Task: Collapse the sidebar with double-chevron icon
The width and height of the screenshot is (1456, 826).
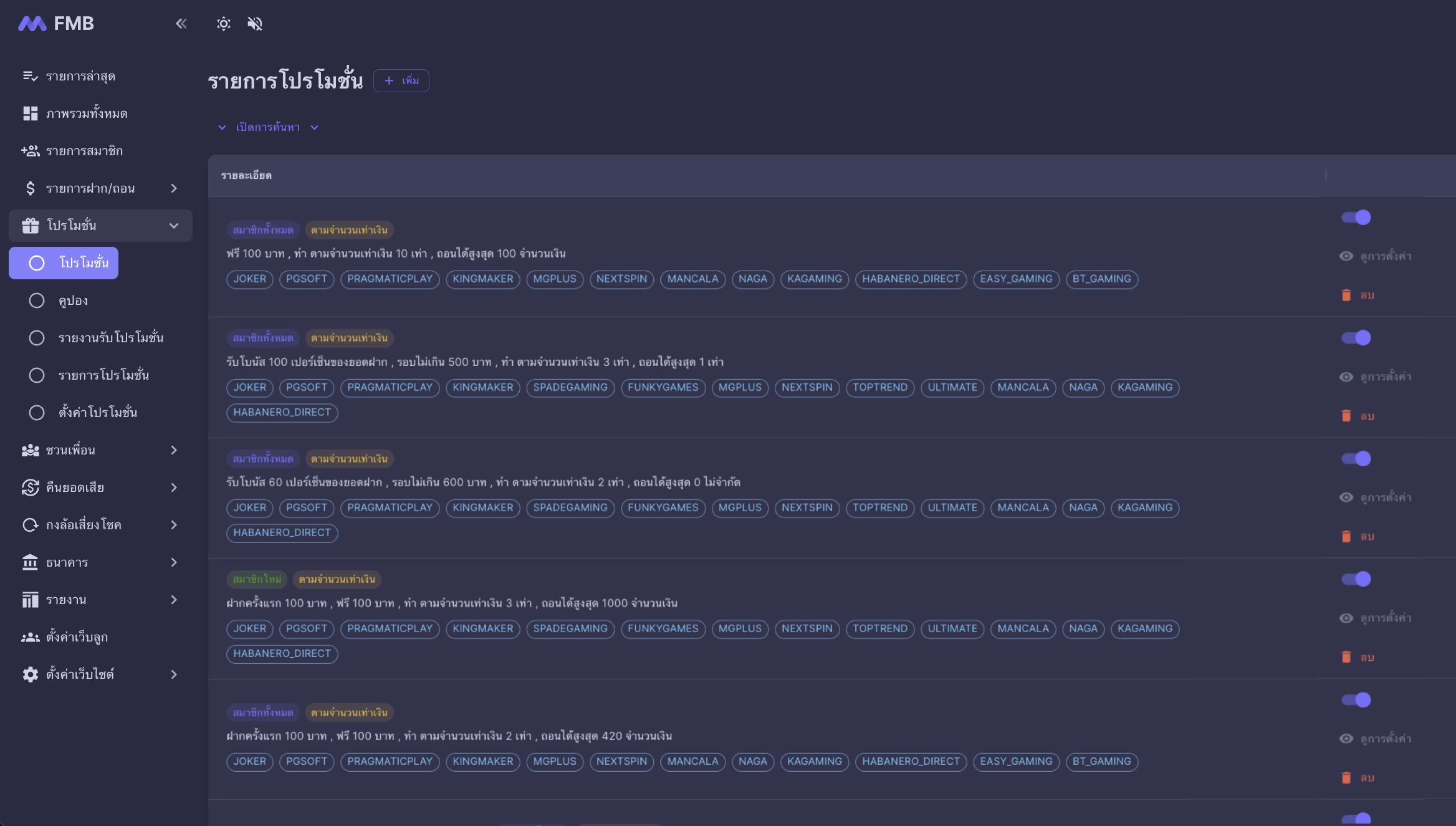Action: [x=181, y=24]
